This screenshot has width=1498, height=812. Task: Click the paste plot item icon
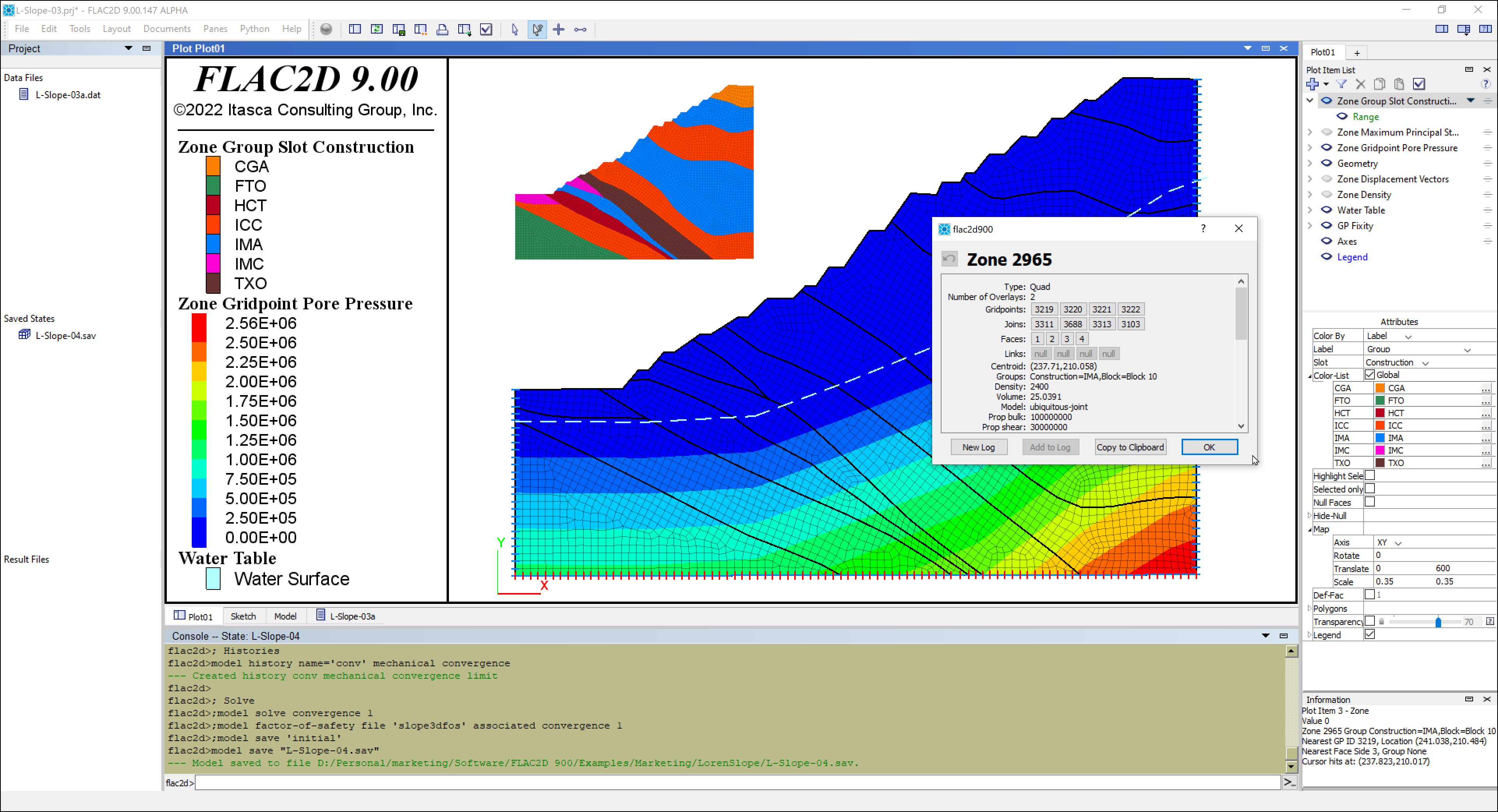coord(1400,84)
